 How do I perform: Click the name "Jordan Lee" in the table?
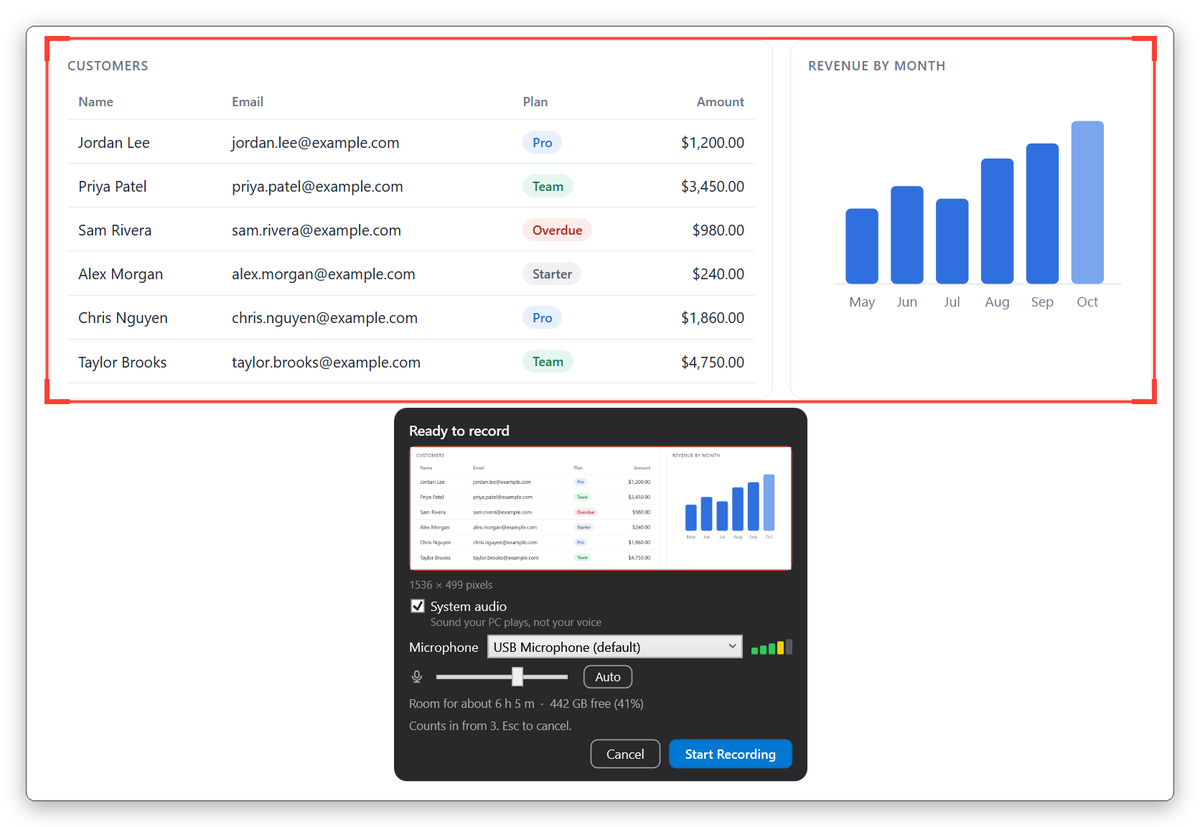point(114,142)
